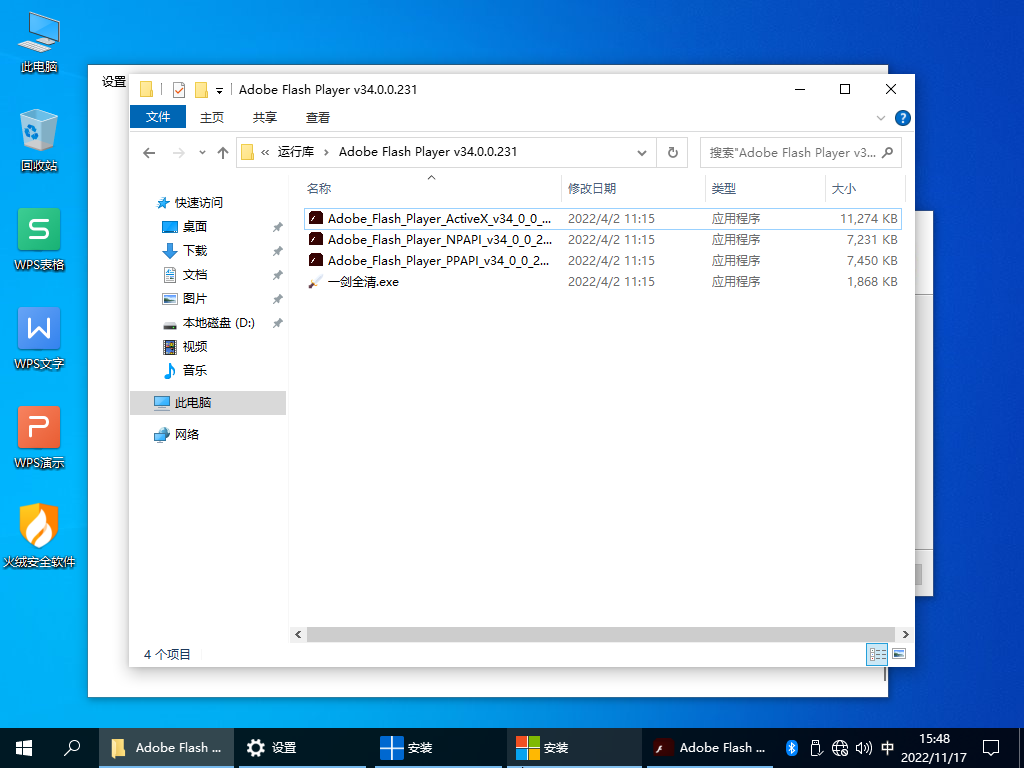The height and width of the screenshot is (768, 1024).
Task: Refresh the current folder view
Action: coord(672,153)
